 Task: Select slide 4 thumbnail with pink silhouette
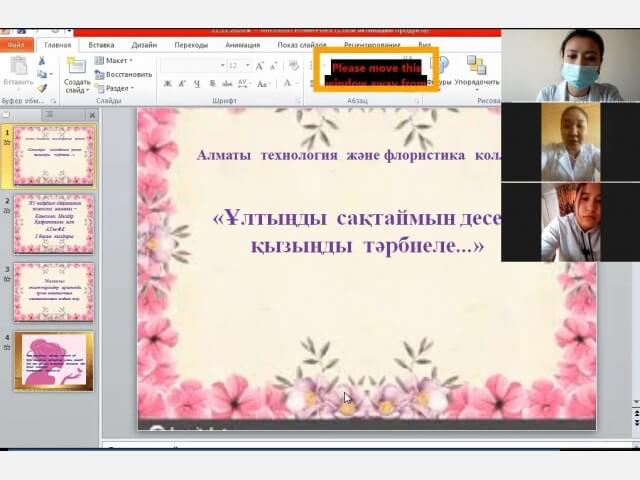53,361
